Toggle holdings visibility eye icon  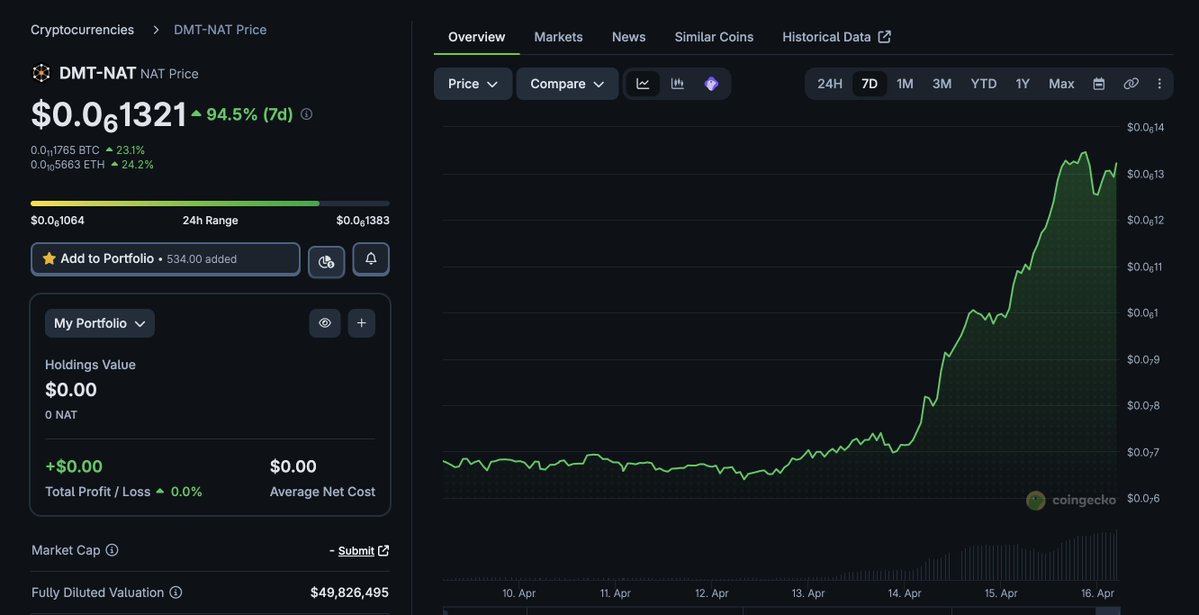click(x=325, y=324)
